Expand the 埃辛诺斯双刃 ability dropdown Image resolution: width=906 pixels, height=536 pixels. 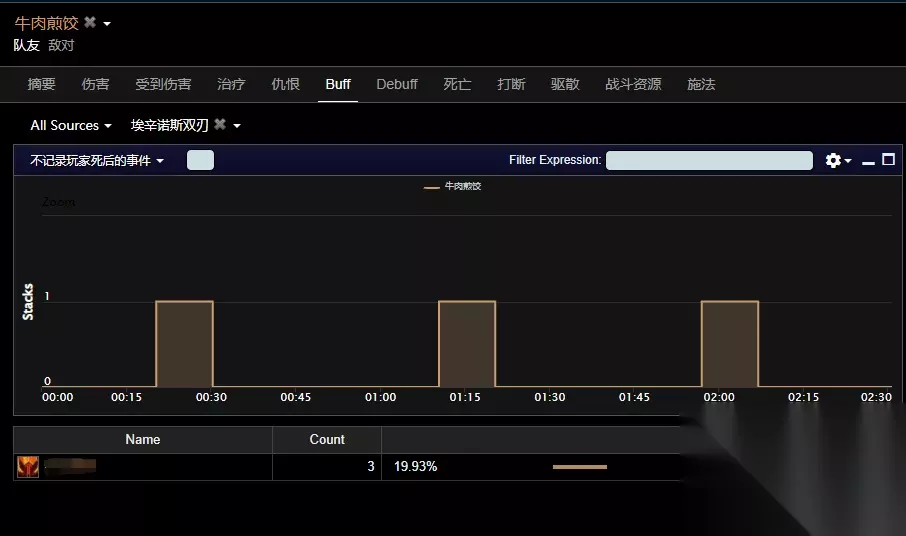point(237,126)
